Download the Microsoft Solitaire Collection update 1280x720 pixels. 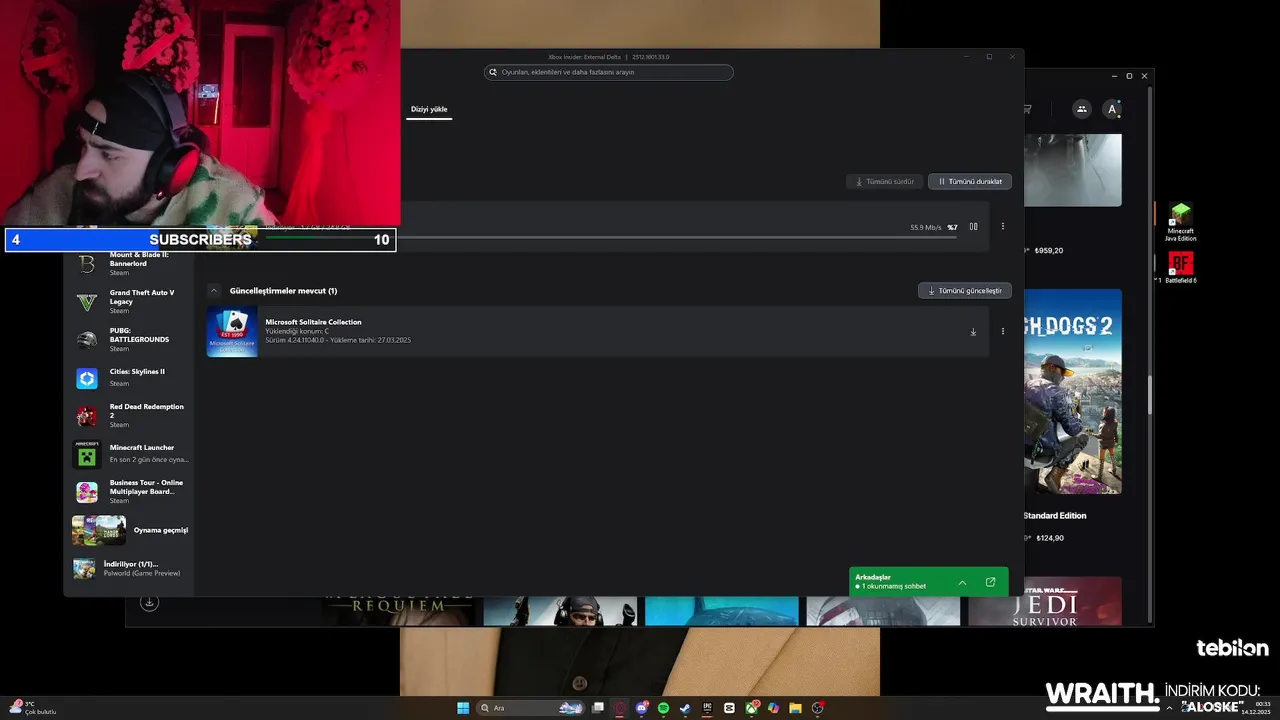pyautogui.click(x=973, y=332)
